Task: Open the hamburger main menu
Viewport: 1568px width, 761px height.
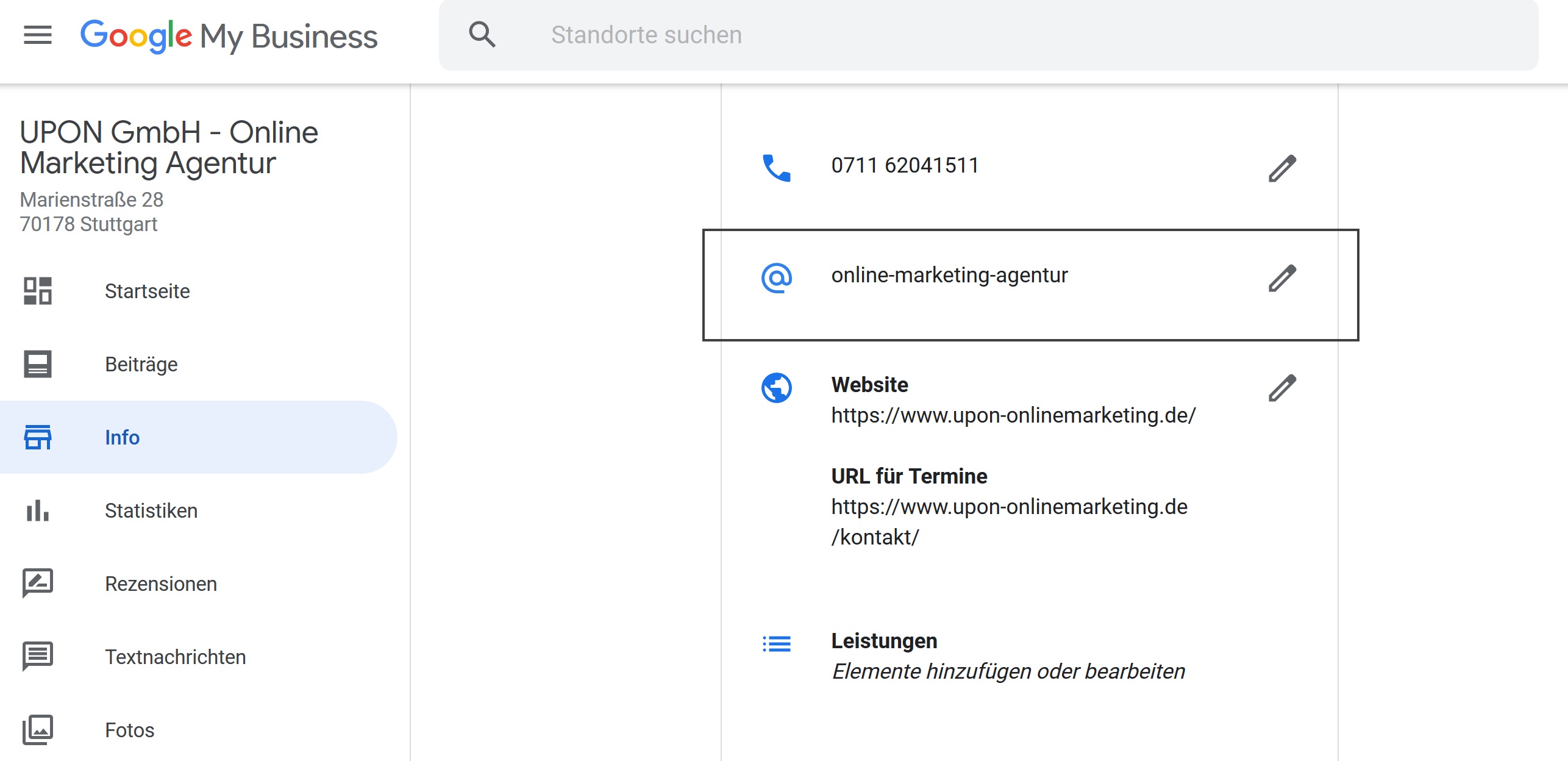Action: pyautogui.click(x=37, y=35)
